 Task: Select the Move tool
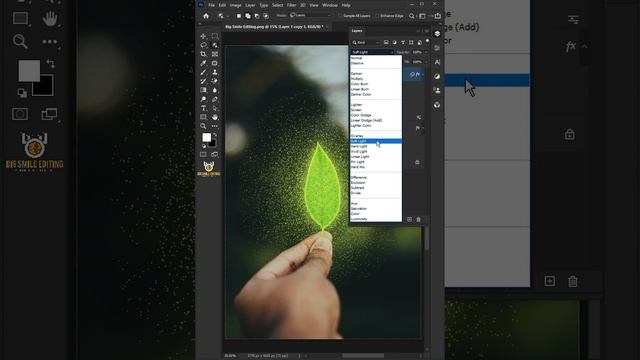point(203,36)
